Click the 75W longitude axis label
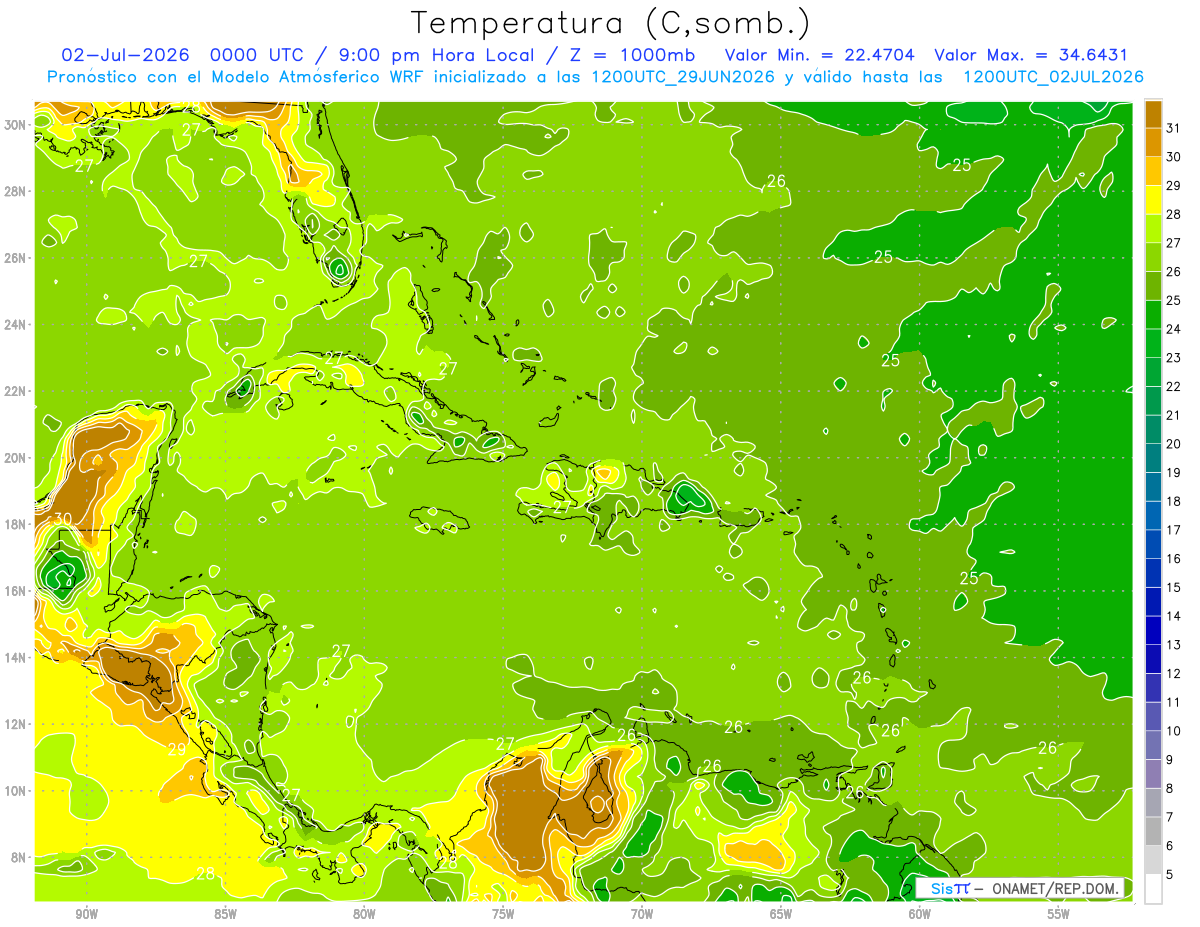 tap(503, 914)
